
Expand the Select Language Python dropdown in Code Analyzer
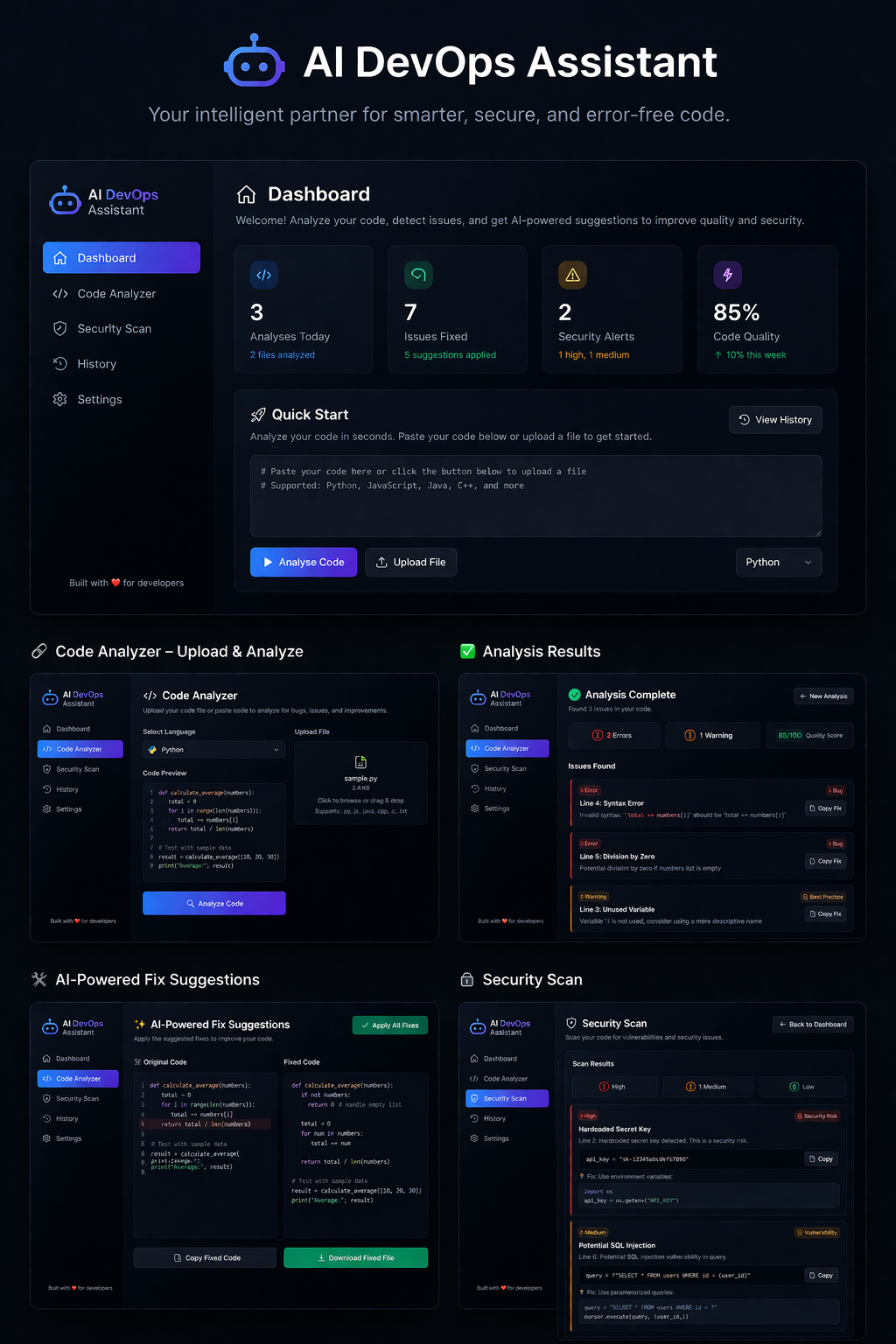pyautogui.click(x=214, y=749)
